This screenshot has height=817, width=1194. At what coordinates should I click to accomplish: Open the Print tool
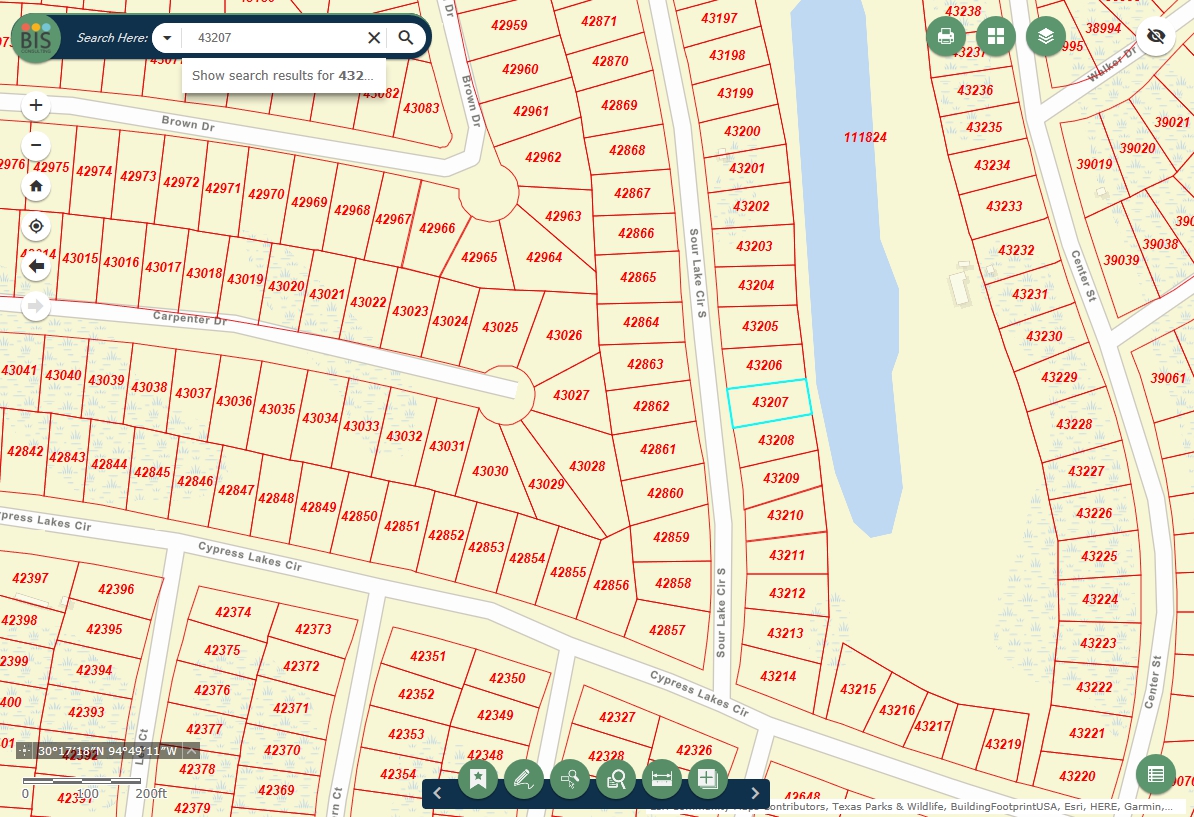(x=946, y=37)
